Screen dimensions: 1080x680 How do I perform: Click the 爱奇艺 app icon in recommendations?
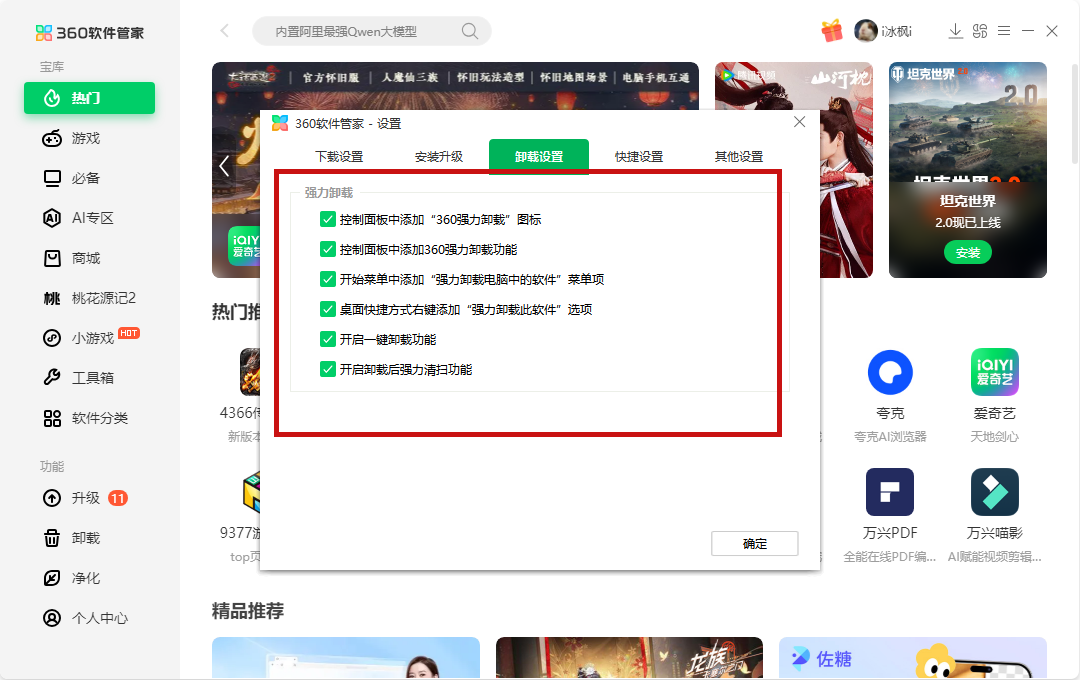point(995,372)
